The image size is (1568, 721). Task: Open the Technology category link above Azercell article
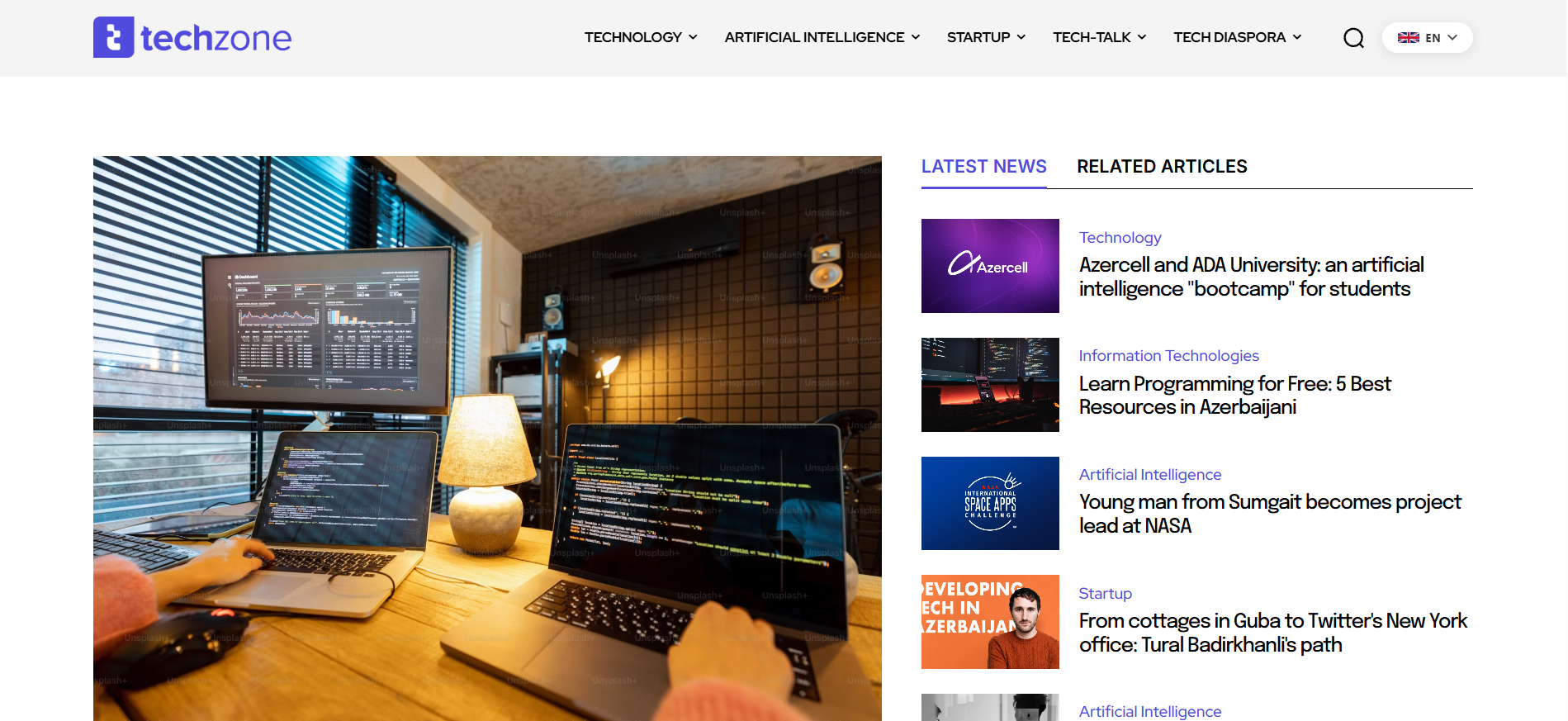(1120, 238)
